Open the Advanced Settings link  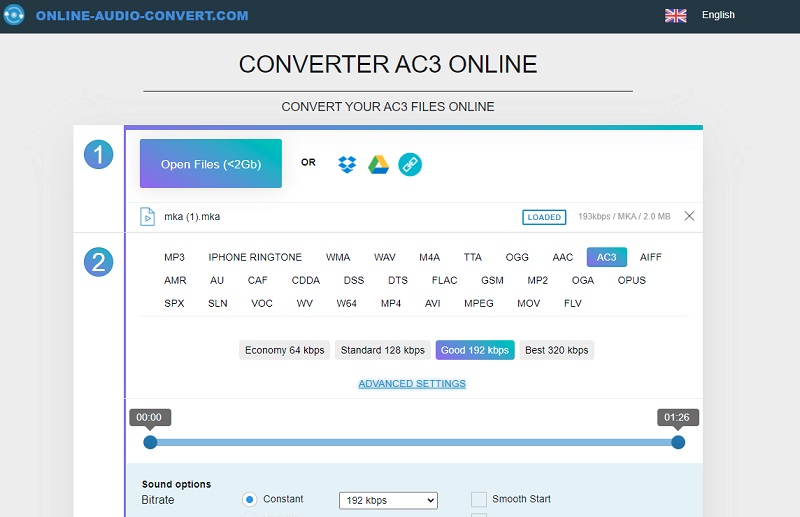pos(412,383)
